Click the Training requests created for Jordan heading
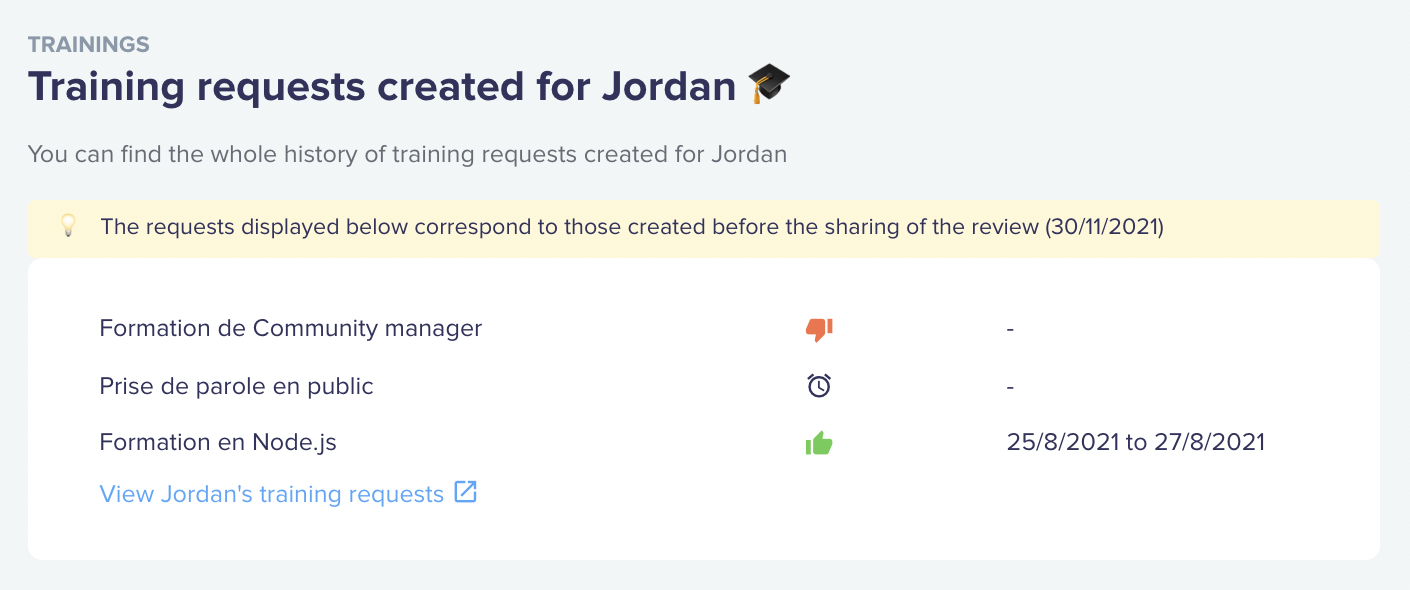 coord(382,87)
